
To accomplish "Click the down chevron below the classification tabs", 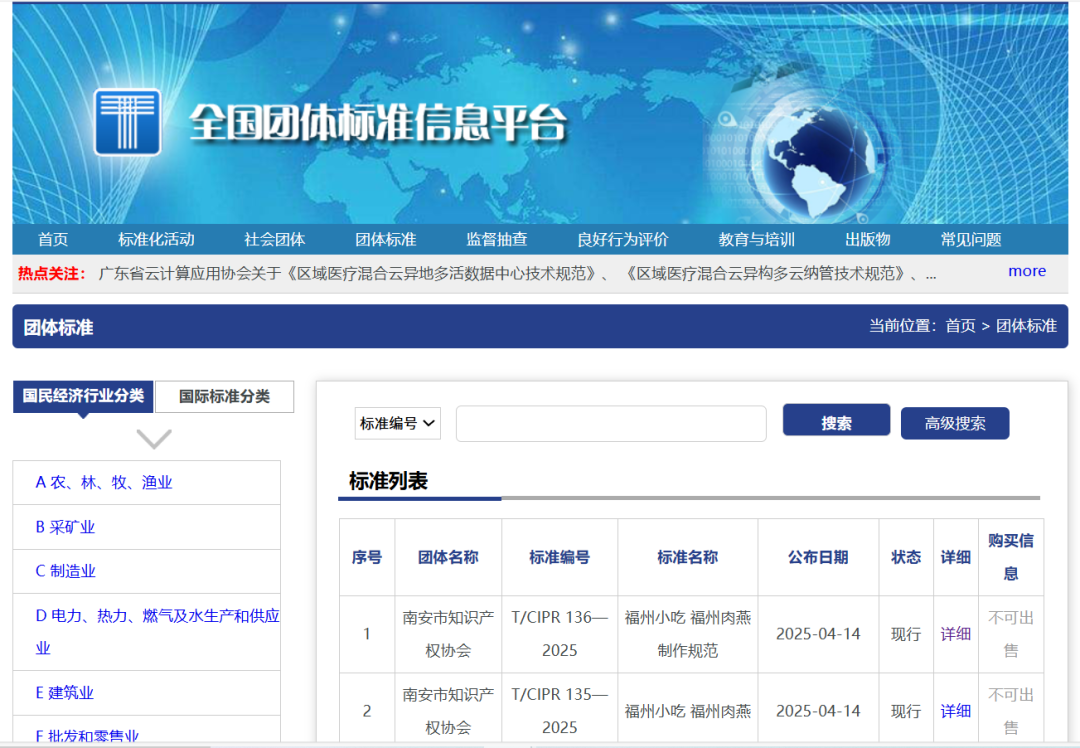I will (152, 438).
